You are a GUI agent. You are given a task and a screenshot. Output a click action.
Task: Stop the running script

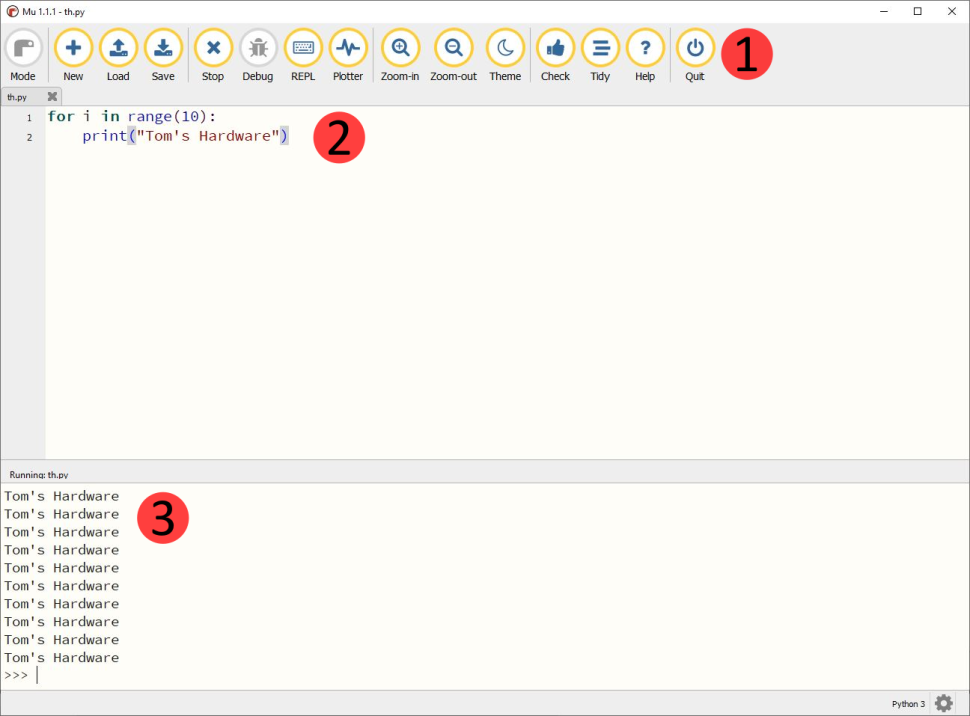(213, 55)
